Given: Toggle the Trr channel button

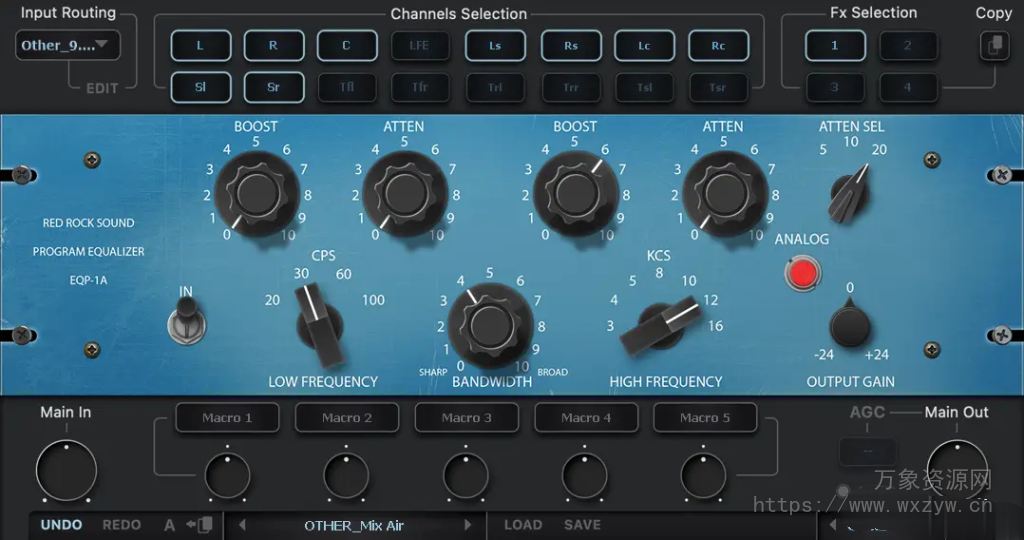Looking at the screenshot, I should point(571,87).
